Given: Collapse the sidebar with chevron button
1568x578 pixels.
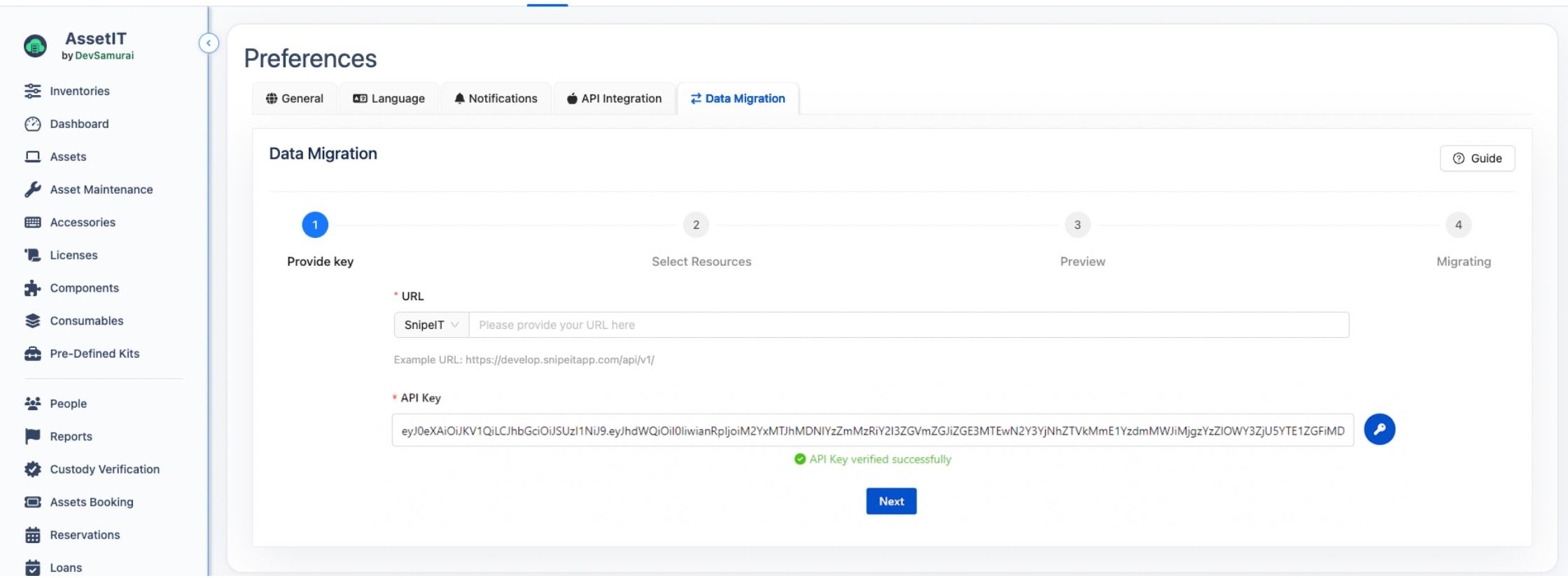Looking at the screenshot, I should click(209, 43).
